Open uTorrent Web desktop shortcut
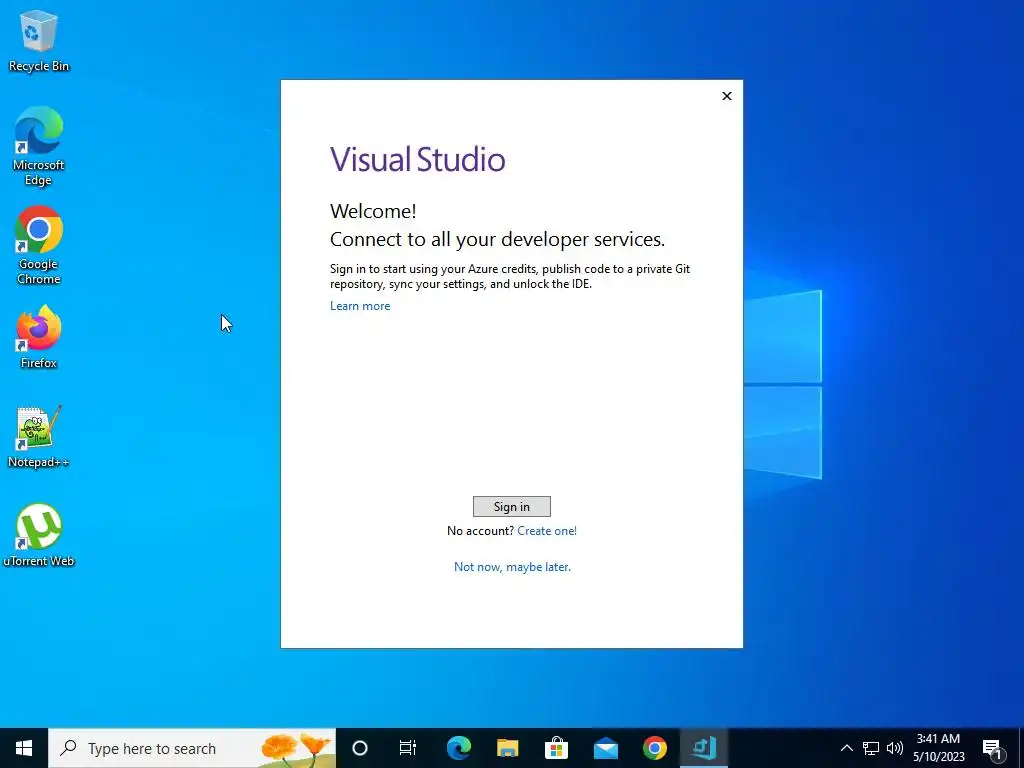1024x768 pixels. click(39, 536)
